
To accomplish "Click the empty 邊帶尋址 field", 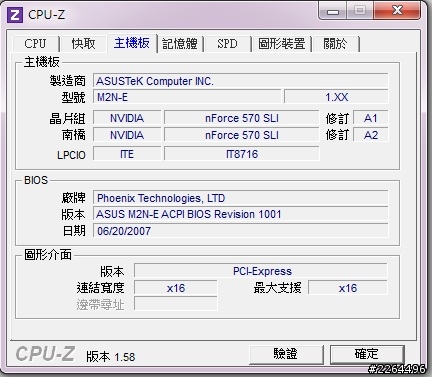I will pos(176,304).
